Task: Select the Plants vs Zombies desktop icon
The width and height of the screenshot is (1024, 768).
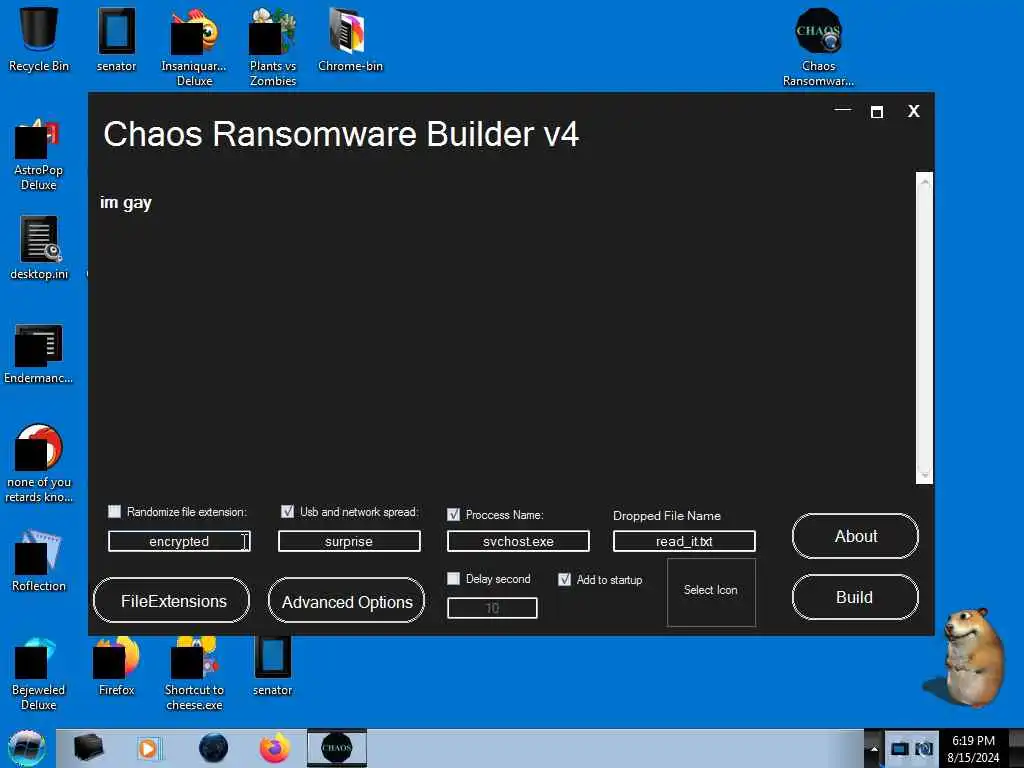Action: (x=272, y=47)
